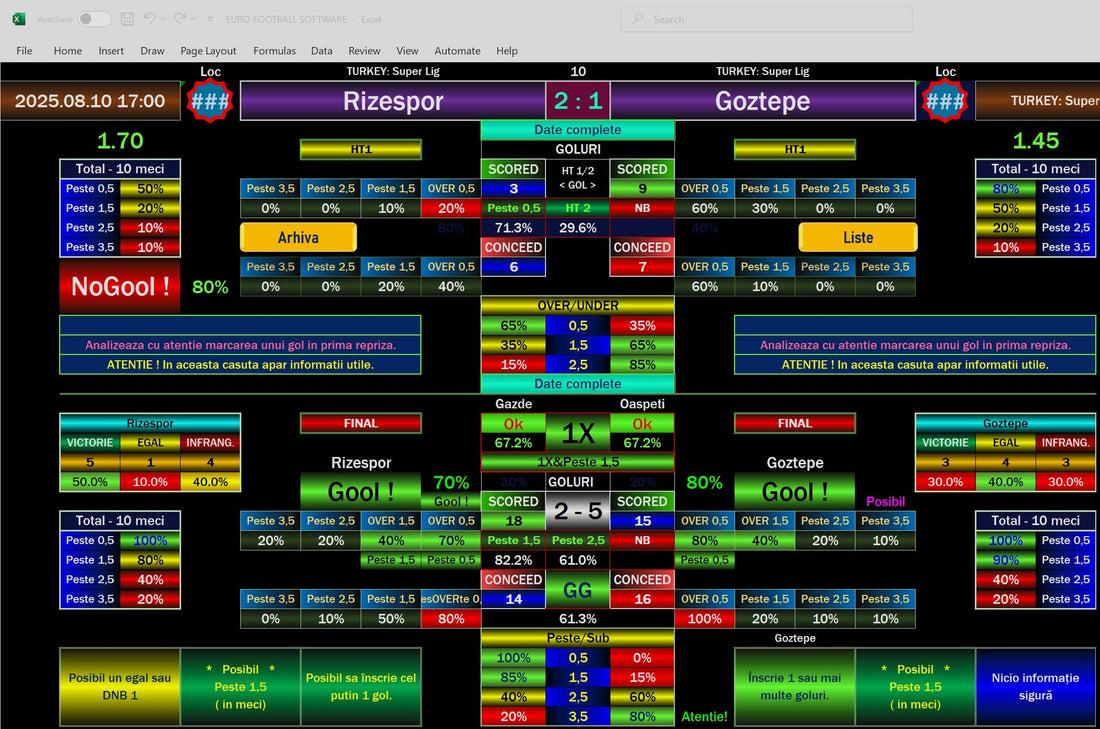Click the Save icon in quick access toolbar
The image size is (1100, 729).
coord(127,19)
